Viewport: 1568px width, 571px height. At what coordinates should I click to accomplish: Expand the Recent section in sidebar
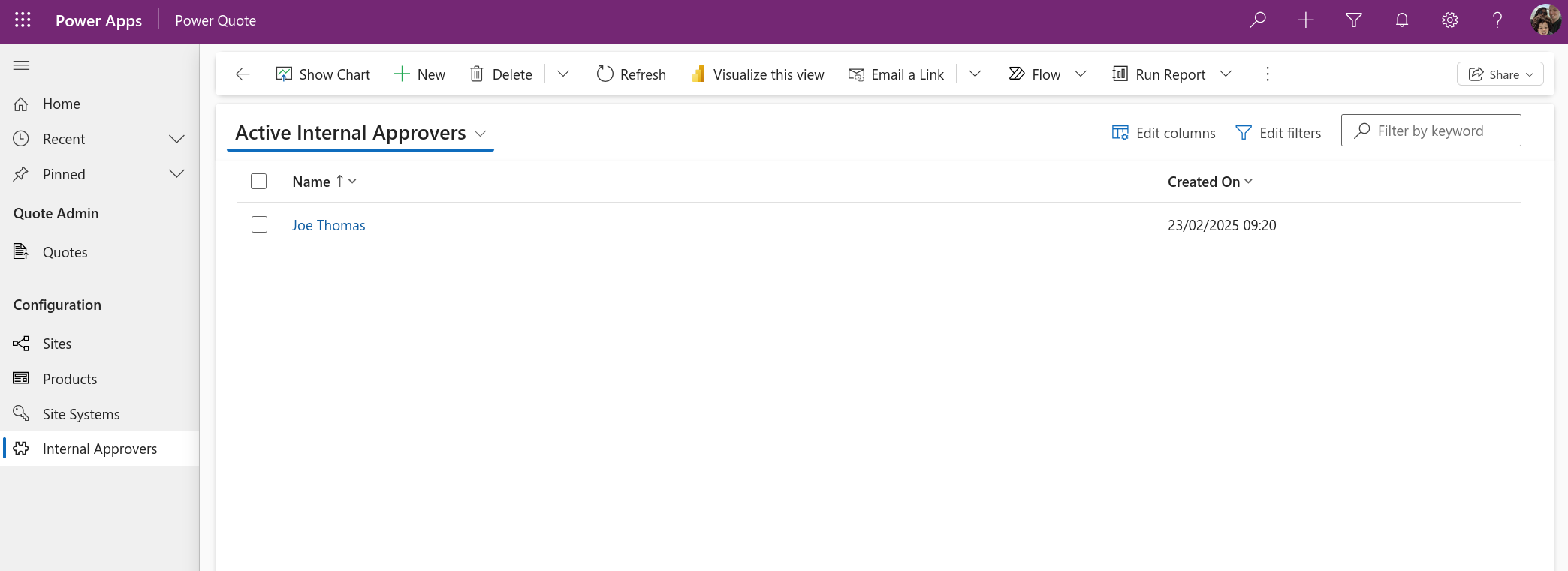[176, 139]
